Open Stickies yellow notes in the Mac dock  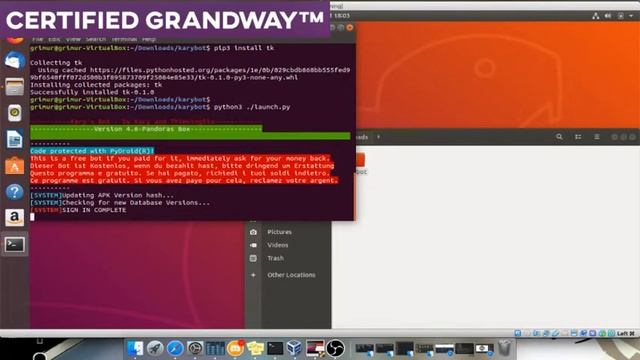[x=255, y=348]
